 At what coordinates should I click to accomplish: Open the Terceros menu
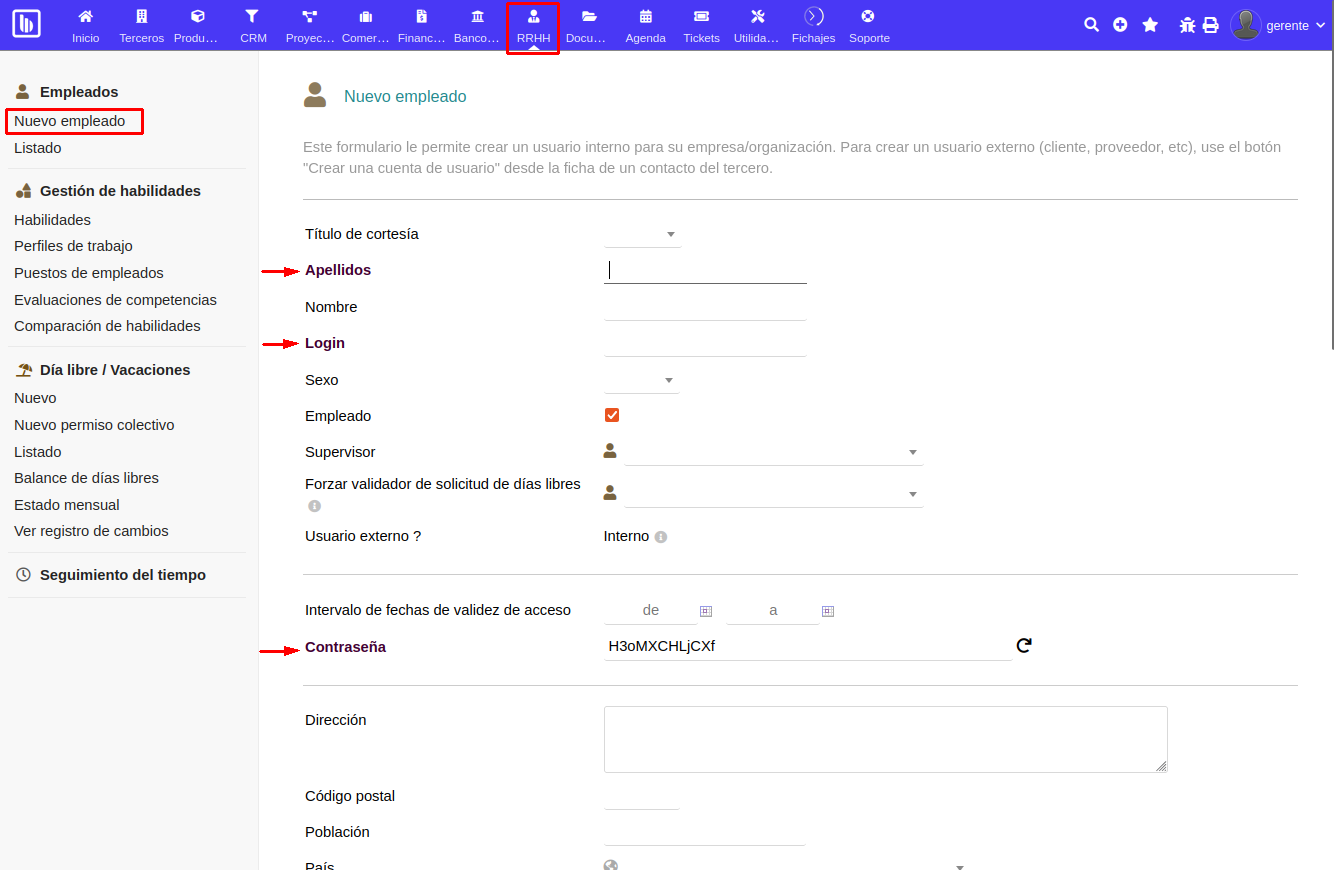[141, 26]
